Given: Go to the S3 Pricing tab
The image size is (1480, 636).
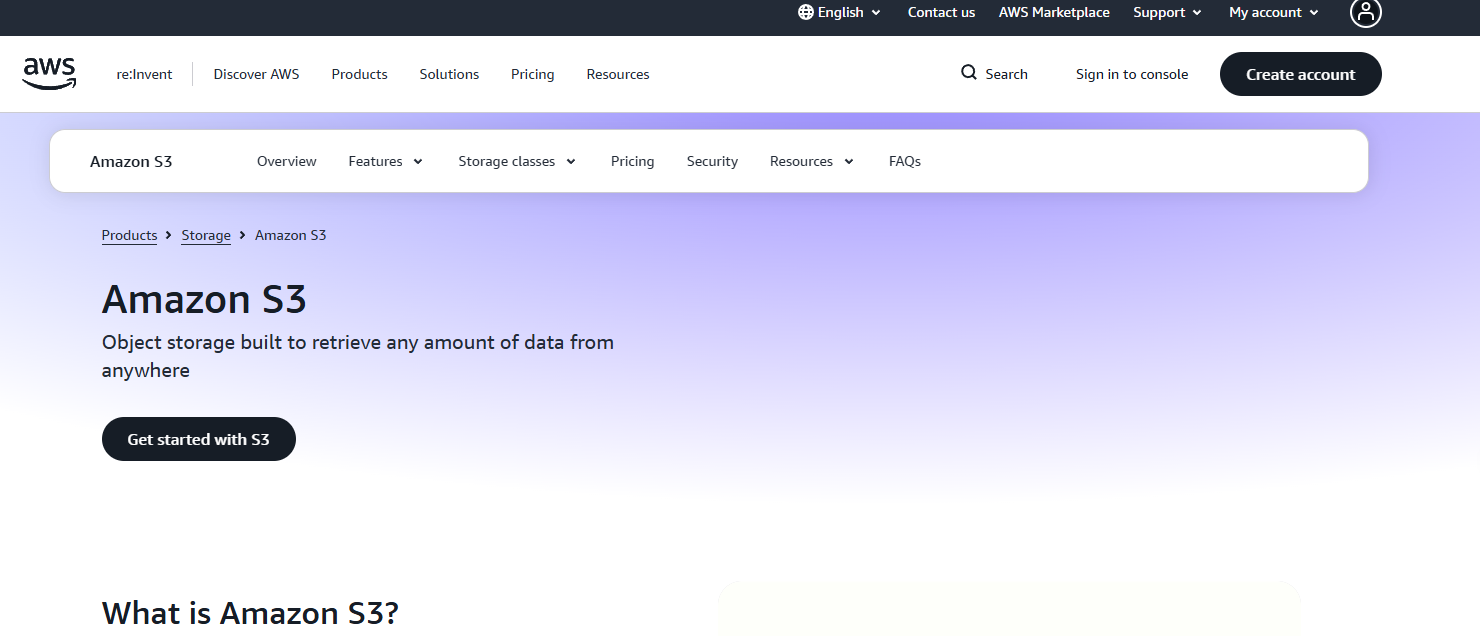Looking at the screenshot, I should click(633, 161).
